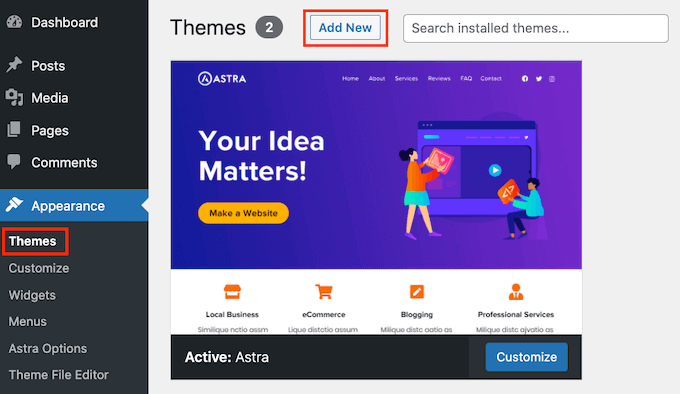Go to Widgets under Appearance

coord(32,295)
